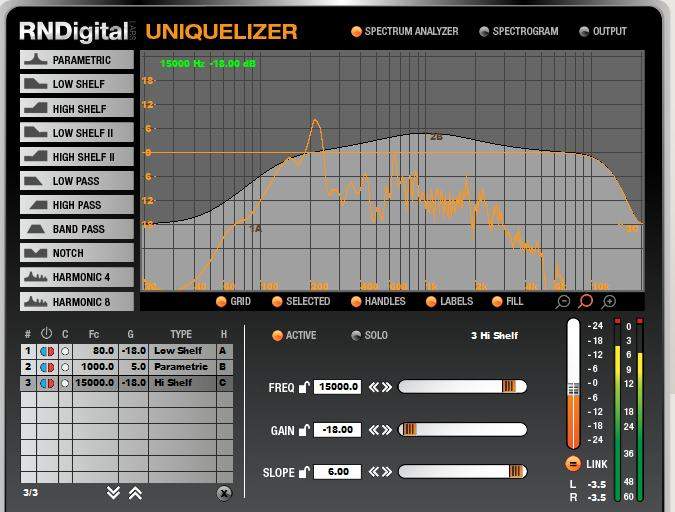This screenshot has height=512, width=675.
Task: Move band down with double-chevron down arrow
Action: pos(113,493)
